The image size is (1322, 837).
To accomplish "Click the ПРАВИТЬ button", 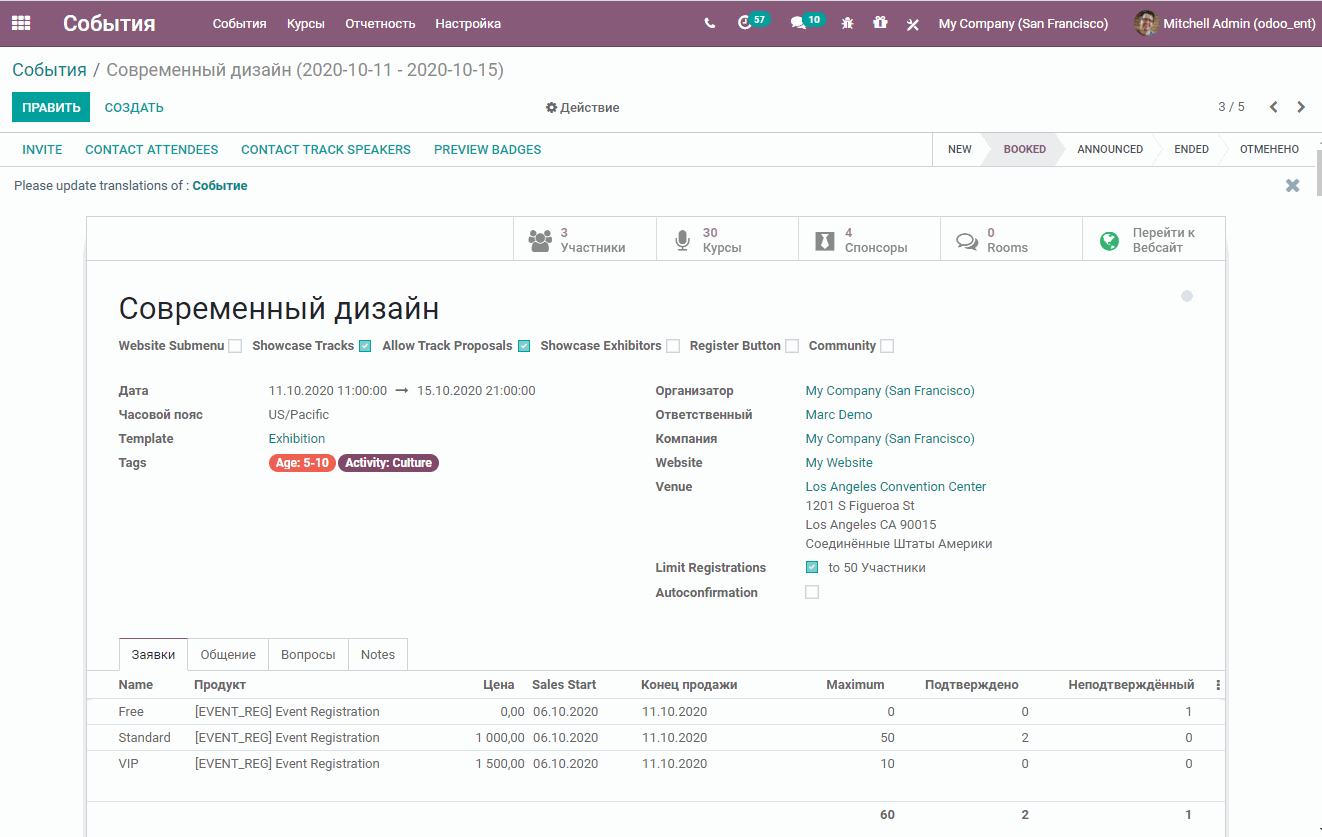I will click(x=51, y=106).
